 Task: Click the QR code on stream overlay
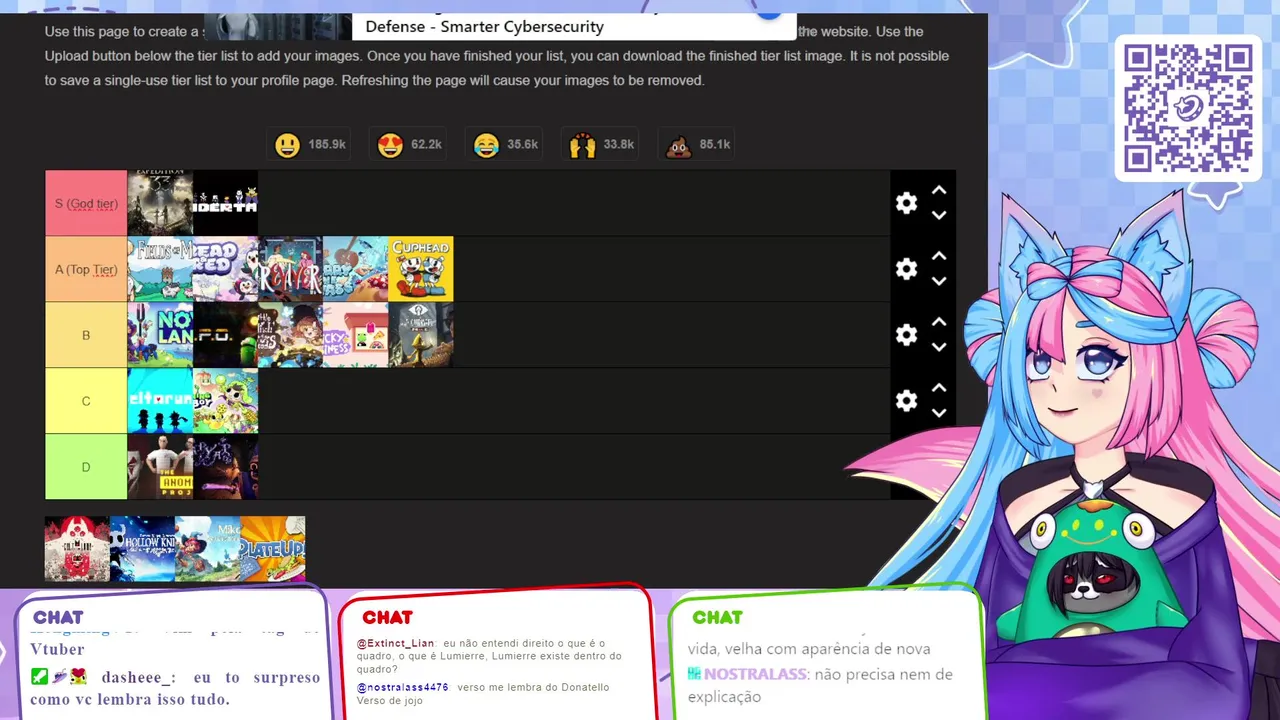coord(1188,108)
